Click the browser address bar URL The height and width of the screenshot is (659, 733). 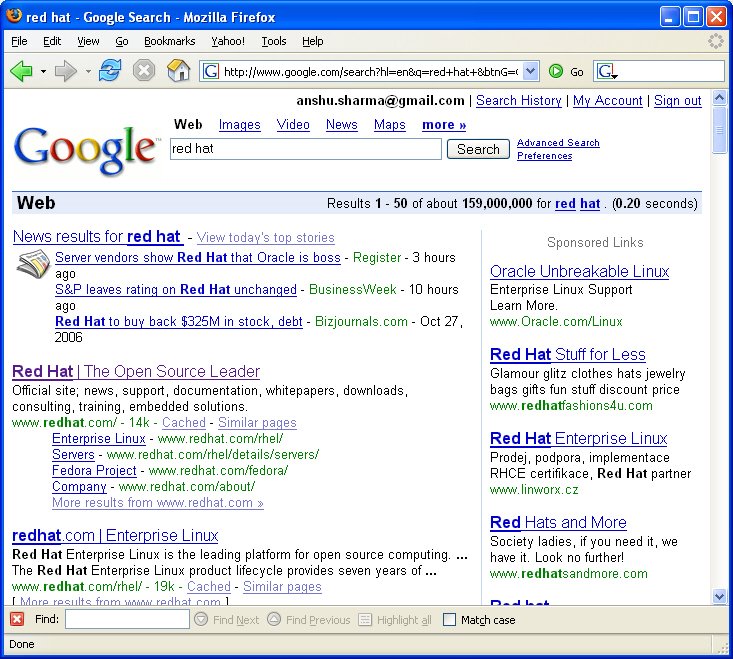(371, 72)
